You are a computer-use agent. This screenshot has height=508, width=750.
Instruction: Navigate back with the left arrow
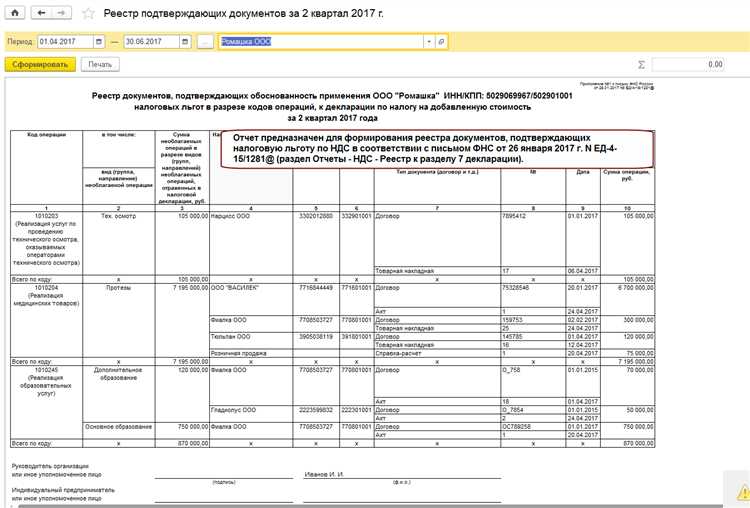pos(42,13)
